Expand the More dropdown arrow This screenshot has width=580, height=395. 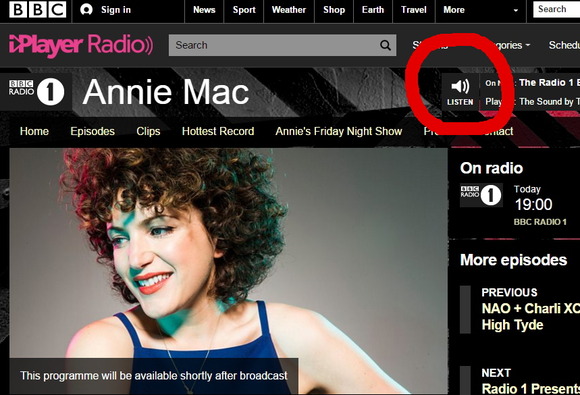[516, 10]
